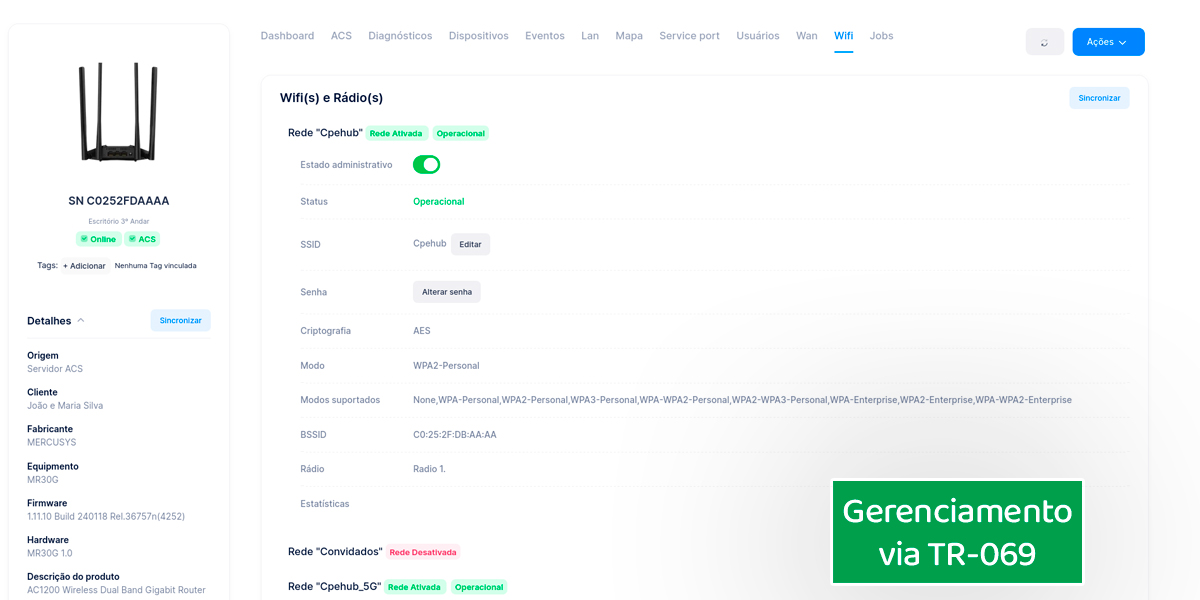
Task: Select the Jobs tab
Action: [881, 36]
